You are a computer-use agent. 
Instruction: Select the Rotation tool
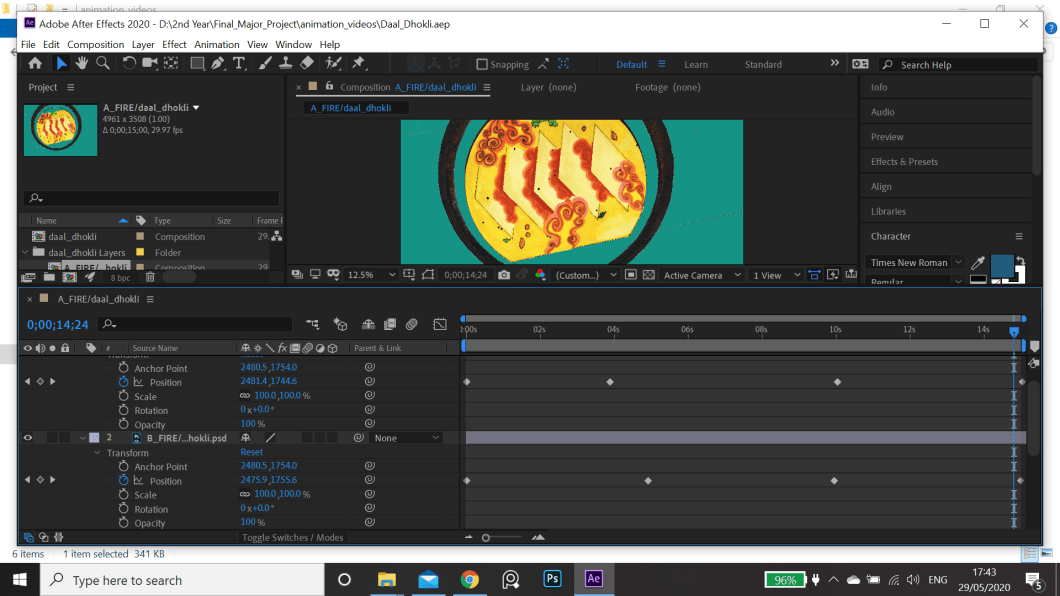point(128,64)
